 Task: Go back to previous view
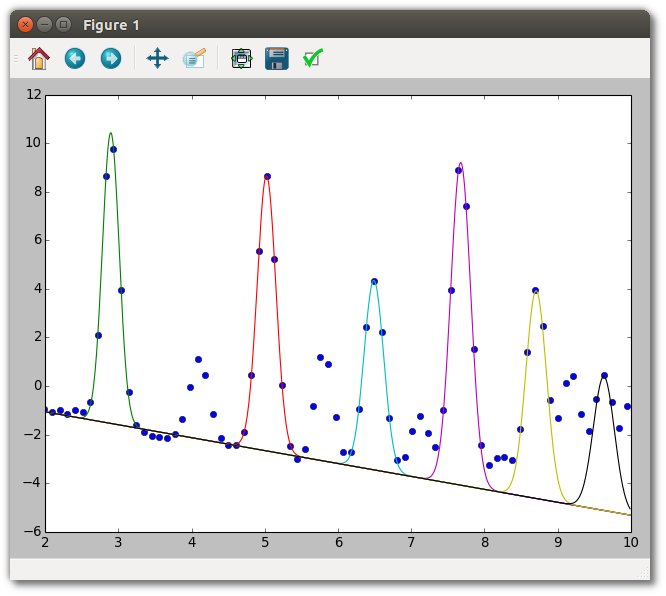(75, 58)
